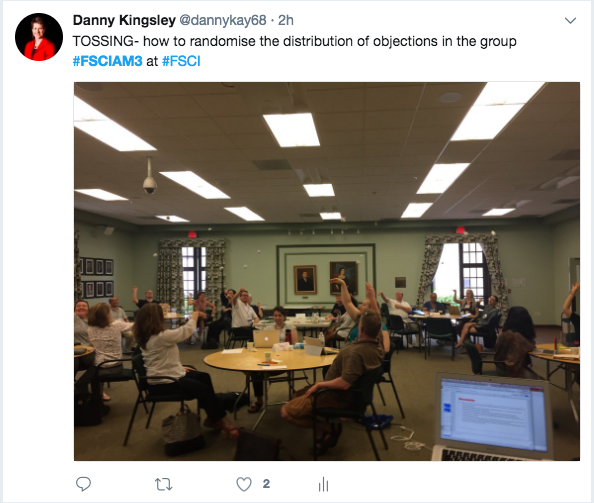Open Danny Kingsley's profile avatar
Screen dimensions: 594x503
coord(39,37)
